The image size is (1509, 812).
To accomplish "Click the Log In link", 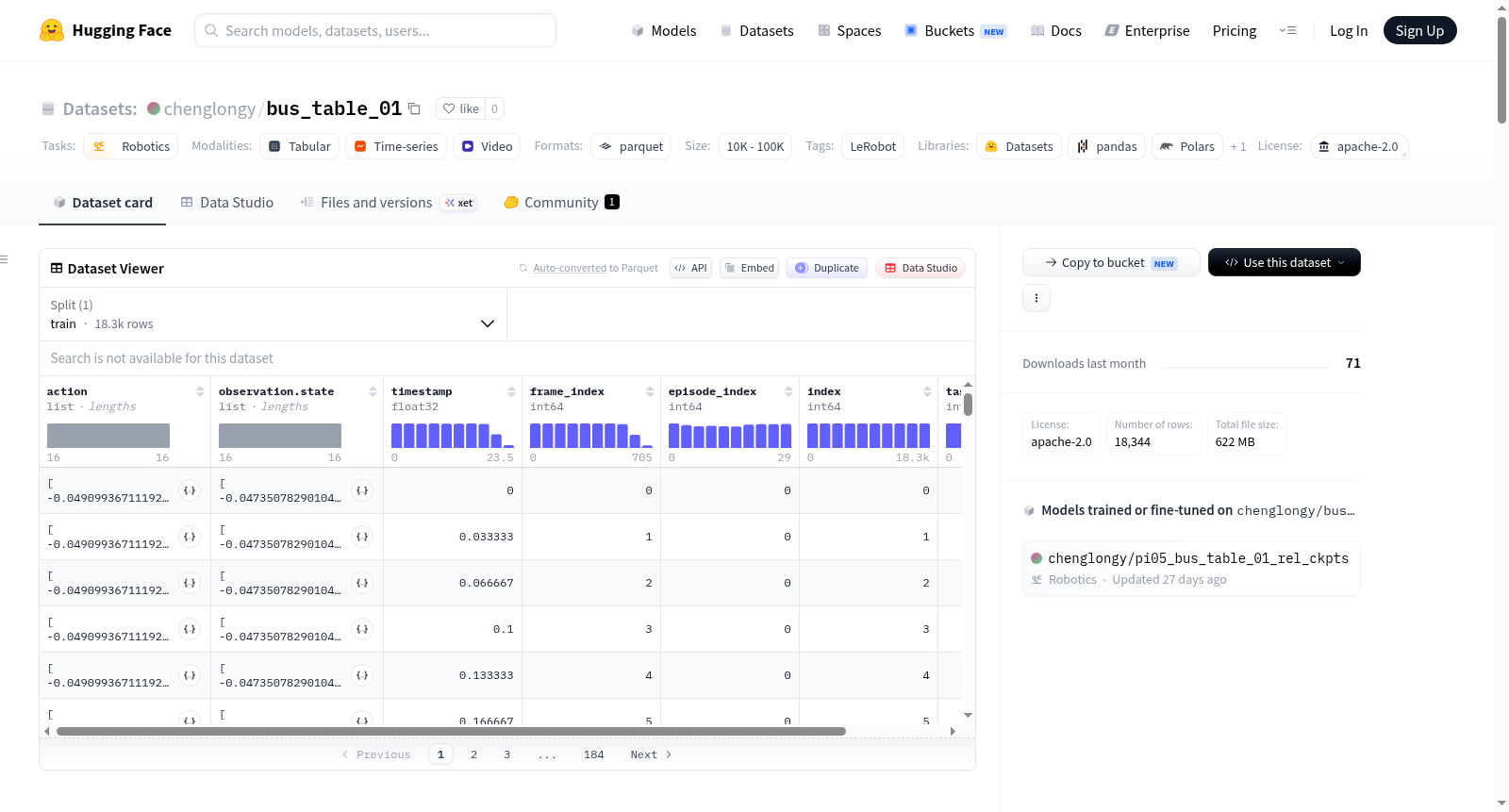I will click(x=1349, y=30).
